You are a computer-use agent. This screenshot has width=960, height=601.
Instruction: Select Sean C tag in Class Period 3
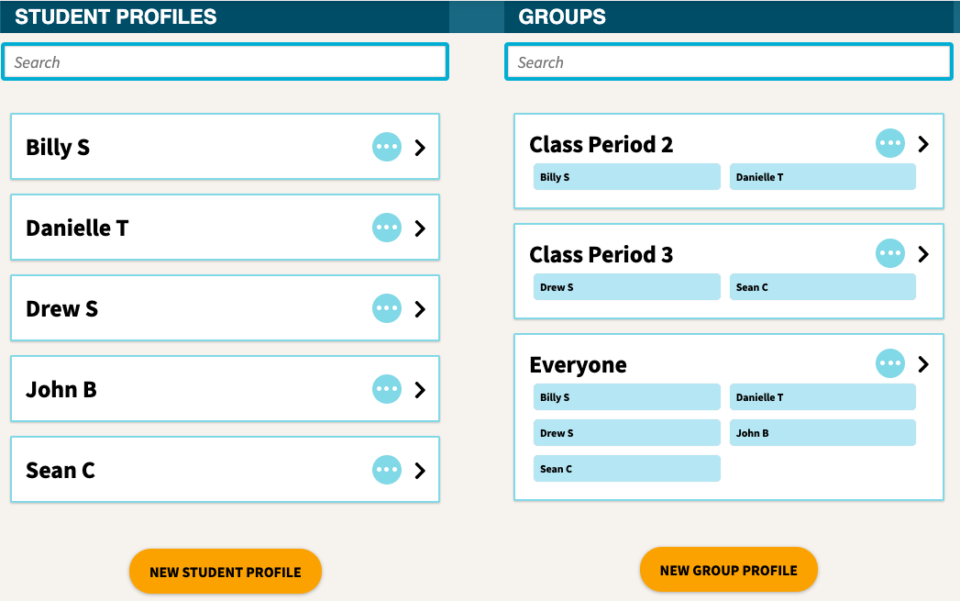click(822, 287)
